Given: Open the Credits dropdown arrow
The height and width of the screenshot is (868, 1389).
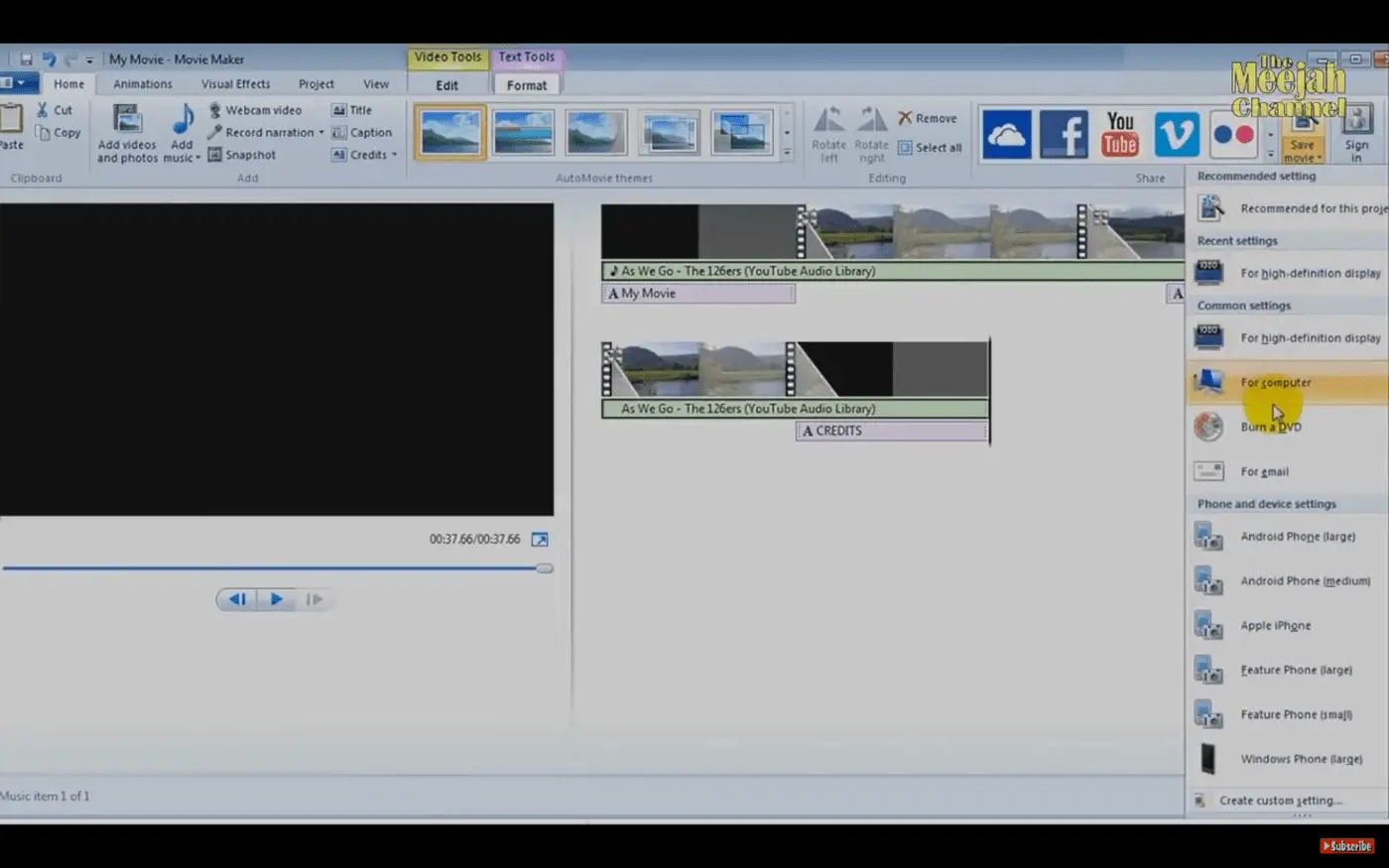Looking at the screenshot, I should [x=394, y=155].
